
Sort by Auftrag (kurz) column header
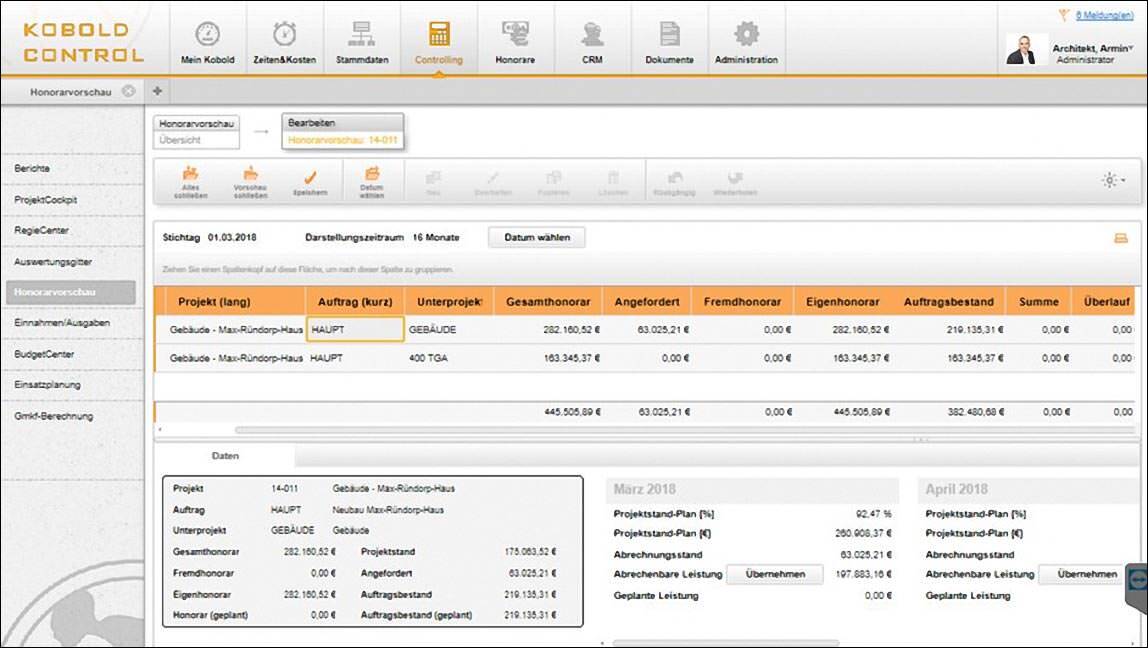(x=355, y=302)
